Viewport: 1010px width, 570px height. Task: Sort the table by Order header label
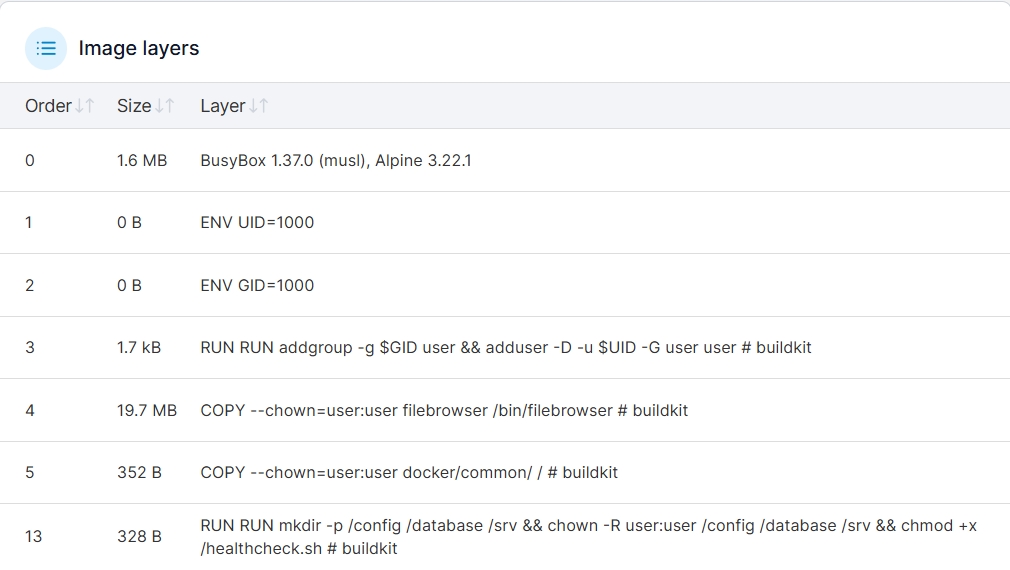pos(48,106)
